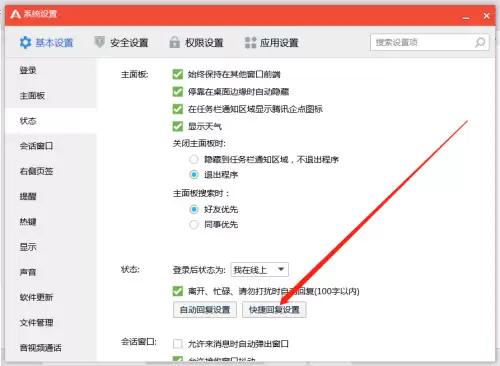Open 登录后状态为 dropdown 我在线上
Screen dimensions: 500x366
coord(259,269)
